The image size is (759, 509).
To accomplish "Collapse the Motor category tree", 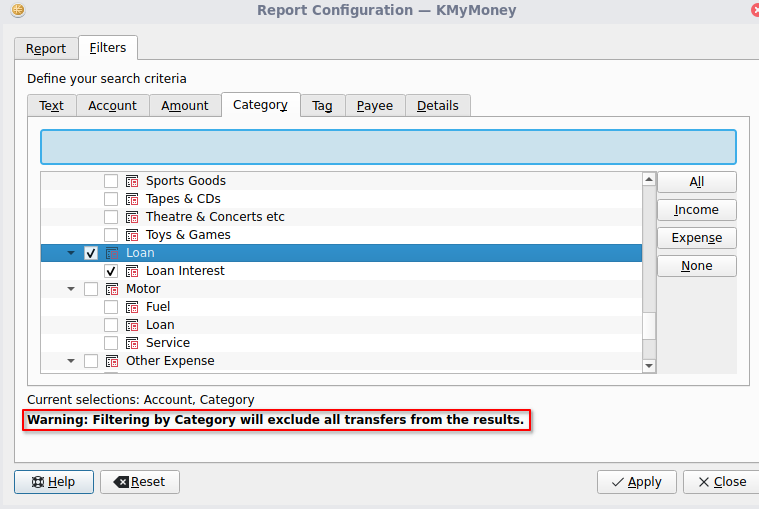I will click(71, 289).
